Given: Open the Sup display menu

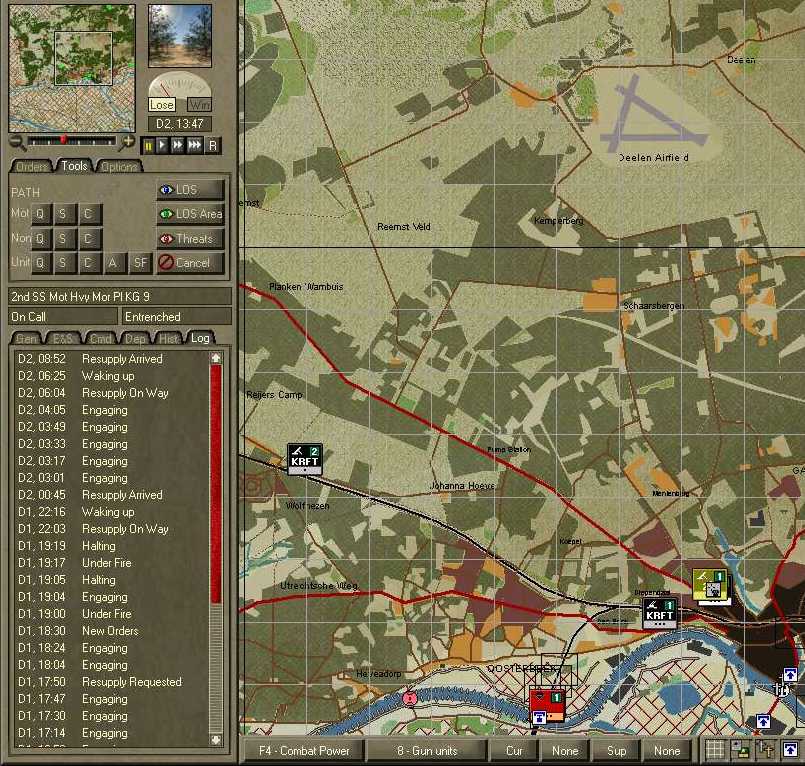Looking at the screenshot, I should pyautogui.click(x=616, y=751).
